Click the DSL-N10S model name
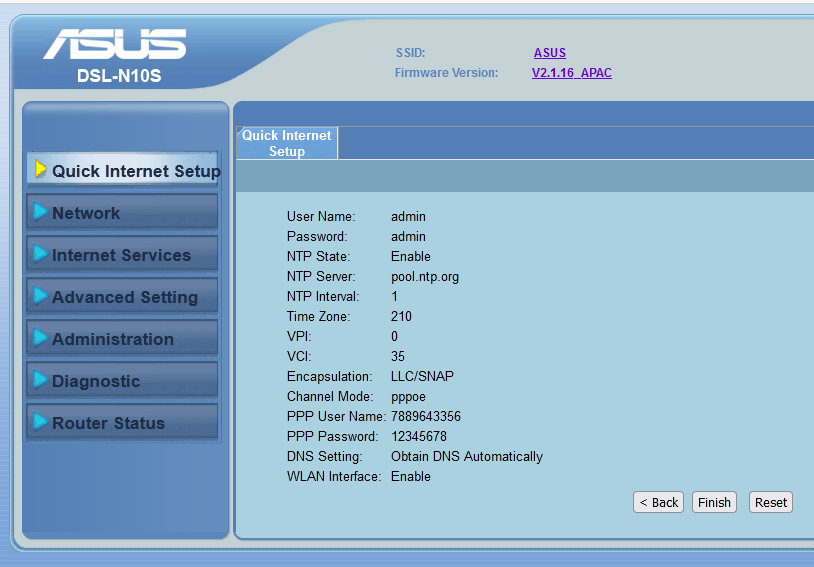 pyautogui.click(x=119, y=76)
